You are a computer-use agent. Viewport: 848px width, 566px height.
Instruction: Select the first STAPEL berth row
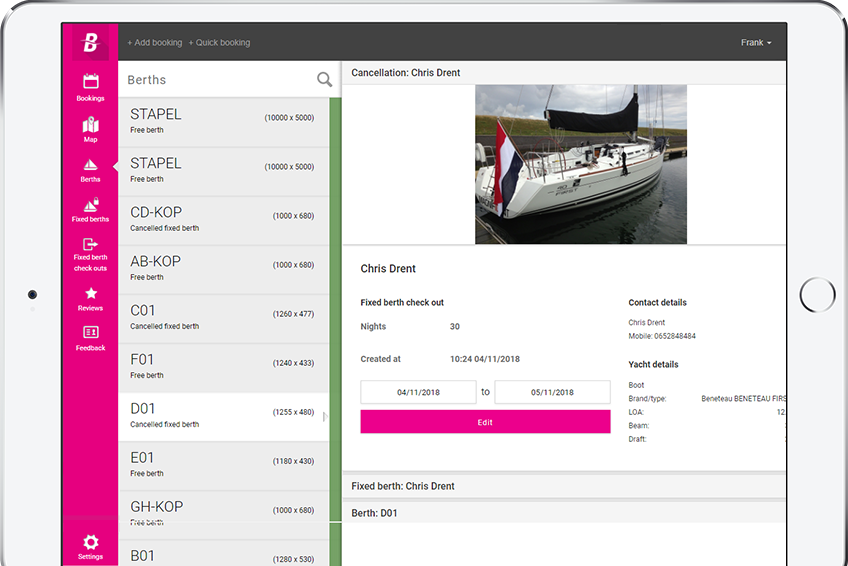pos(223,122)
